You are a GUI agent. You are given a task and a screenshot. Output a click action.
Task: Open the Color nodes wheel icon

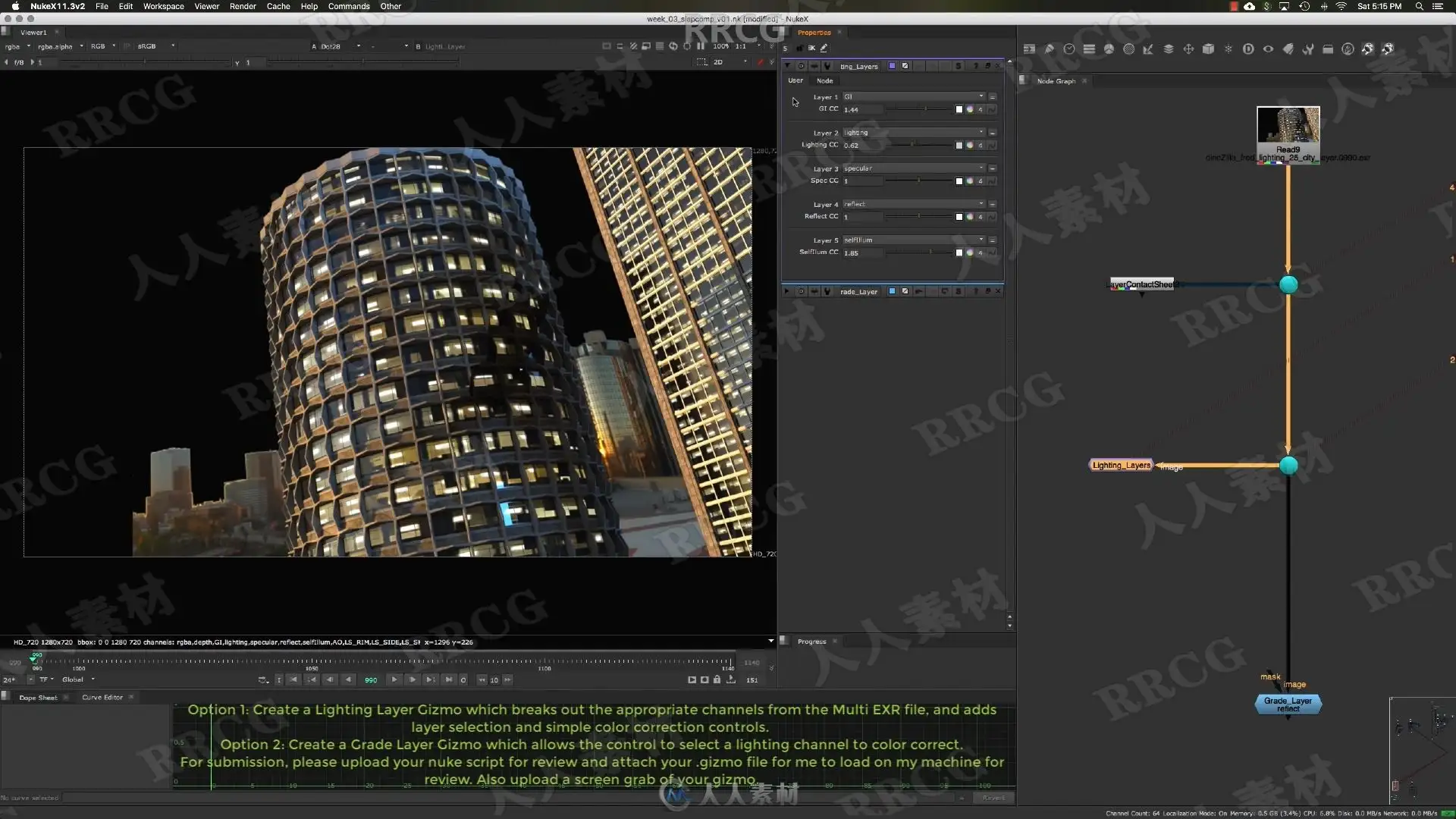pos(1109,49)
